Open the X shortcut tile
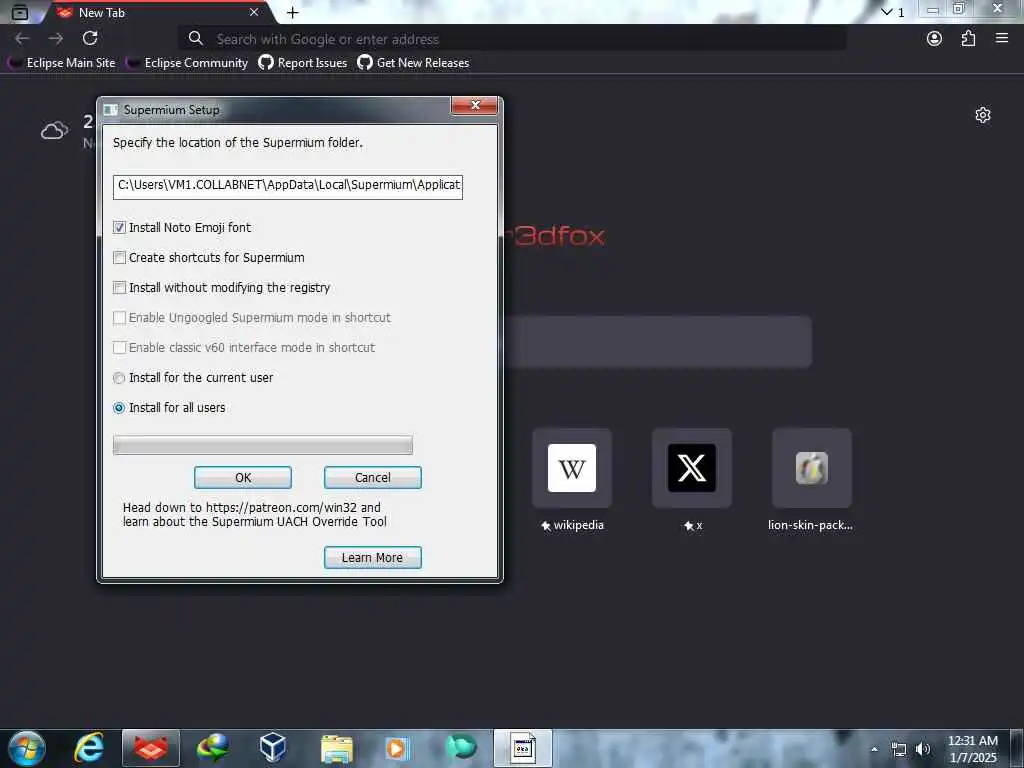Screen dimensions: 1024x768 (x=692, y=468)
